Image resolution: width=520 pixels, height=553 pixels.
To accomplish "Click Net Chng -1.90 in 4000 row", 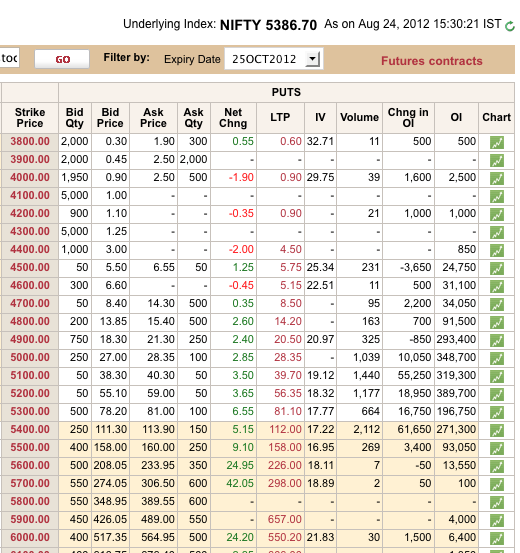I will coord(241,177).
